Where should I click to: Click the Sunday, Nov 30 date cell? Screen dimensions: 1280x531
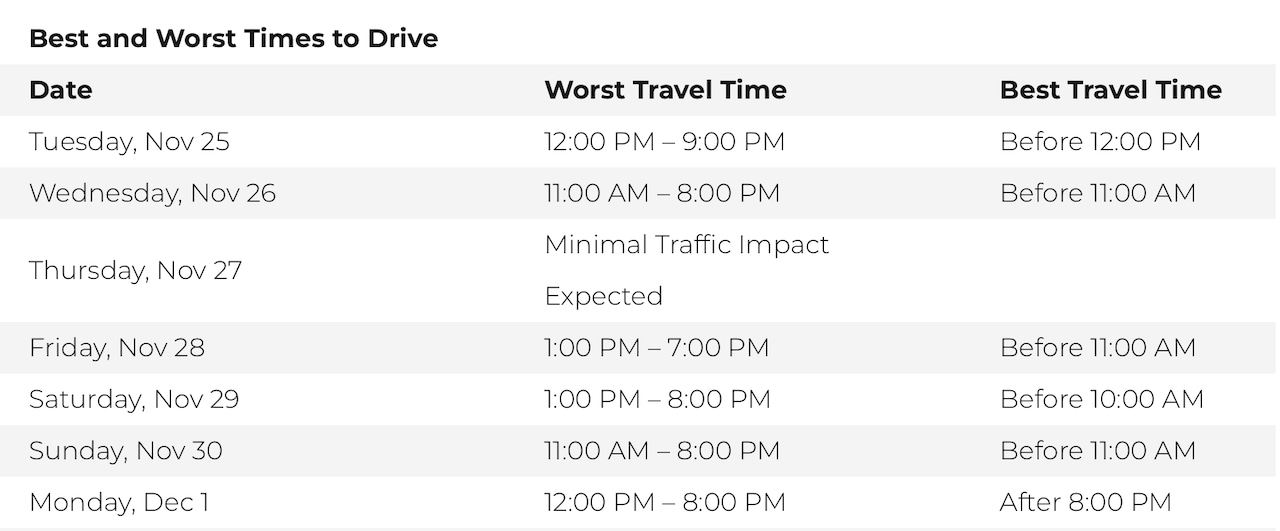(x=125, y=451)
